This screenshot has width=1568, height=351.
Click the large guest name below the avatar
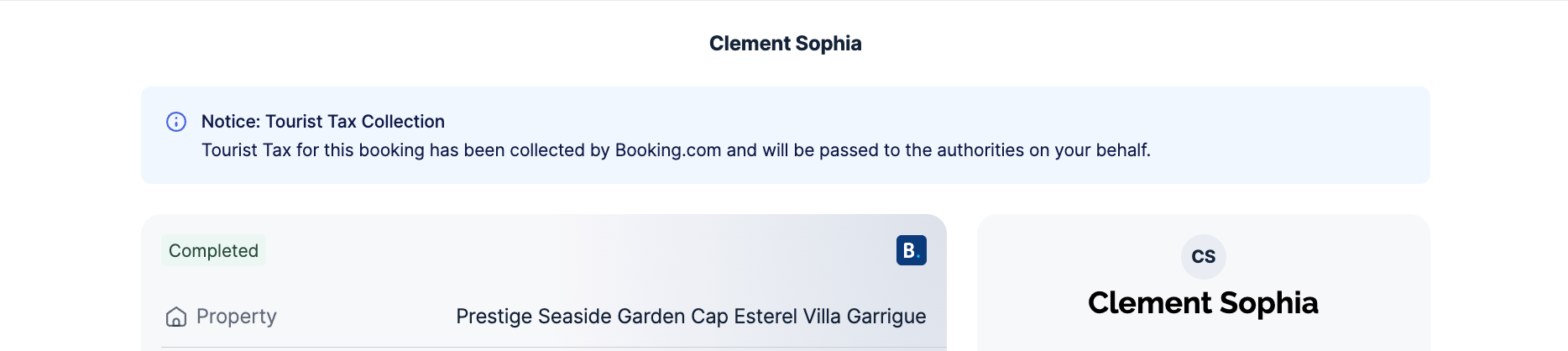[x=1202, y=303]
